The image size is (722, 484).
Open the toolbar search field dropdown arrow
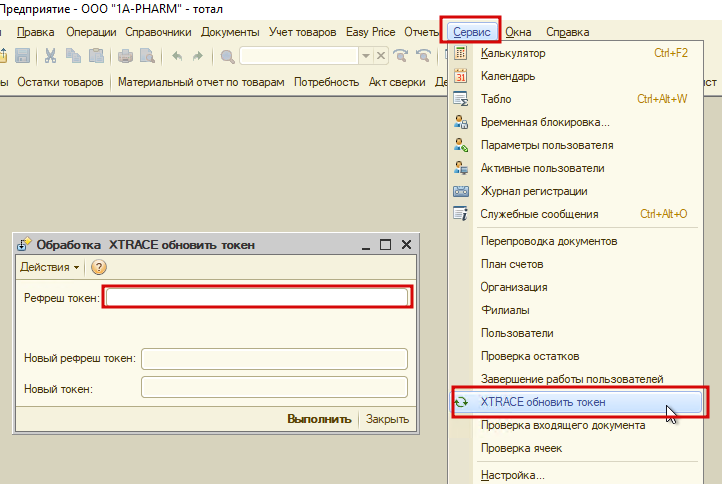pyautogui.click(x=366, y=56)
